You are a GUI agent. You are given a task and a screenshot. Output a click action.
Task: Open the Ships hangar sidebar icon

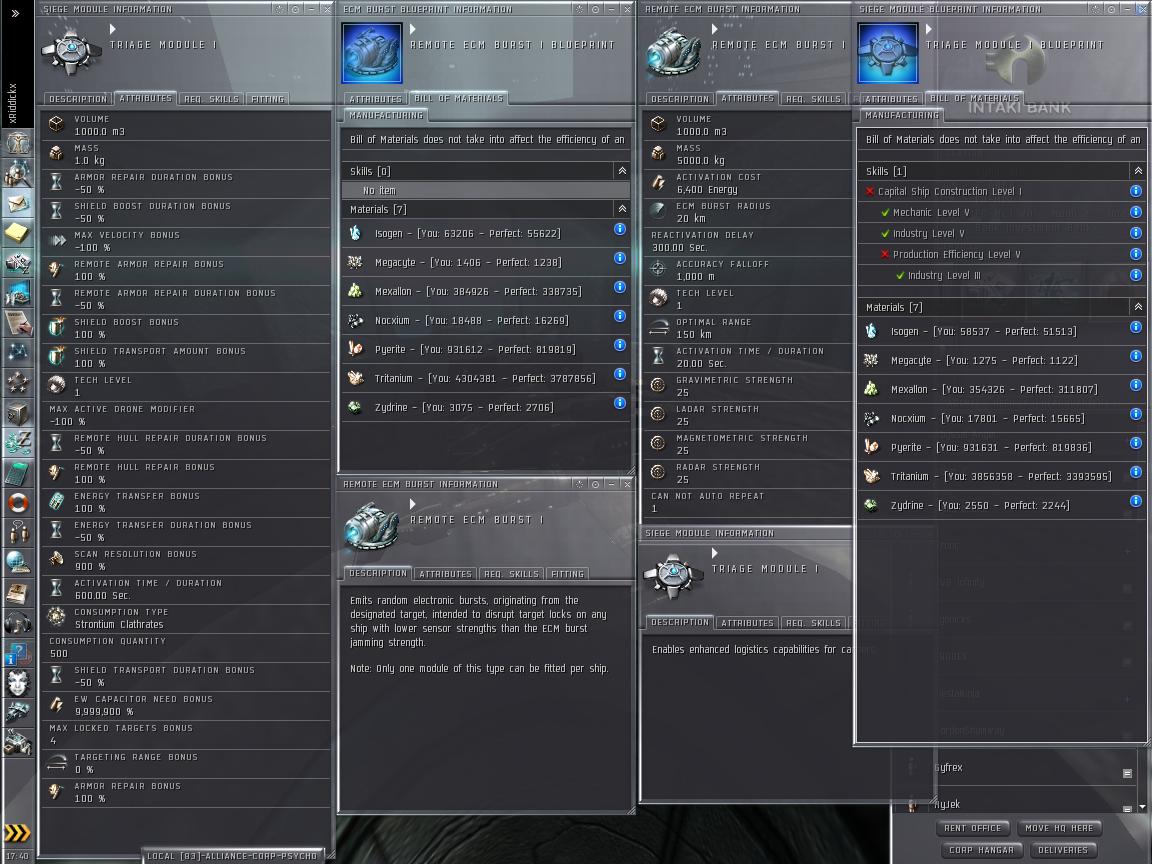18,713
